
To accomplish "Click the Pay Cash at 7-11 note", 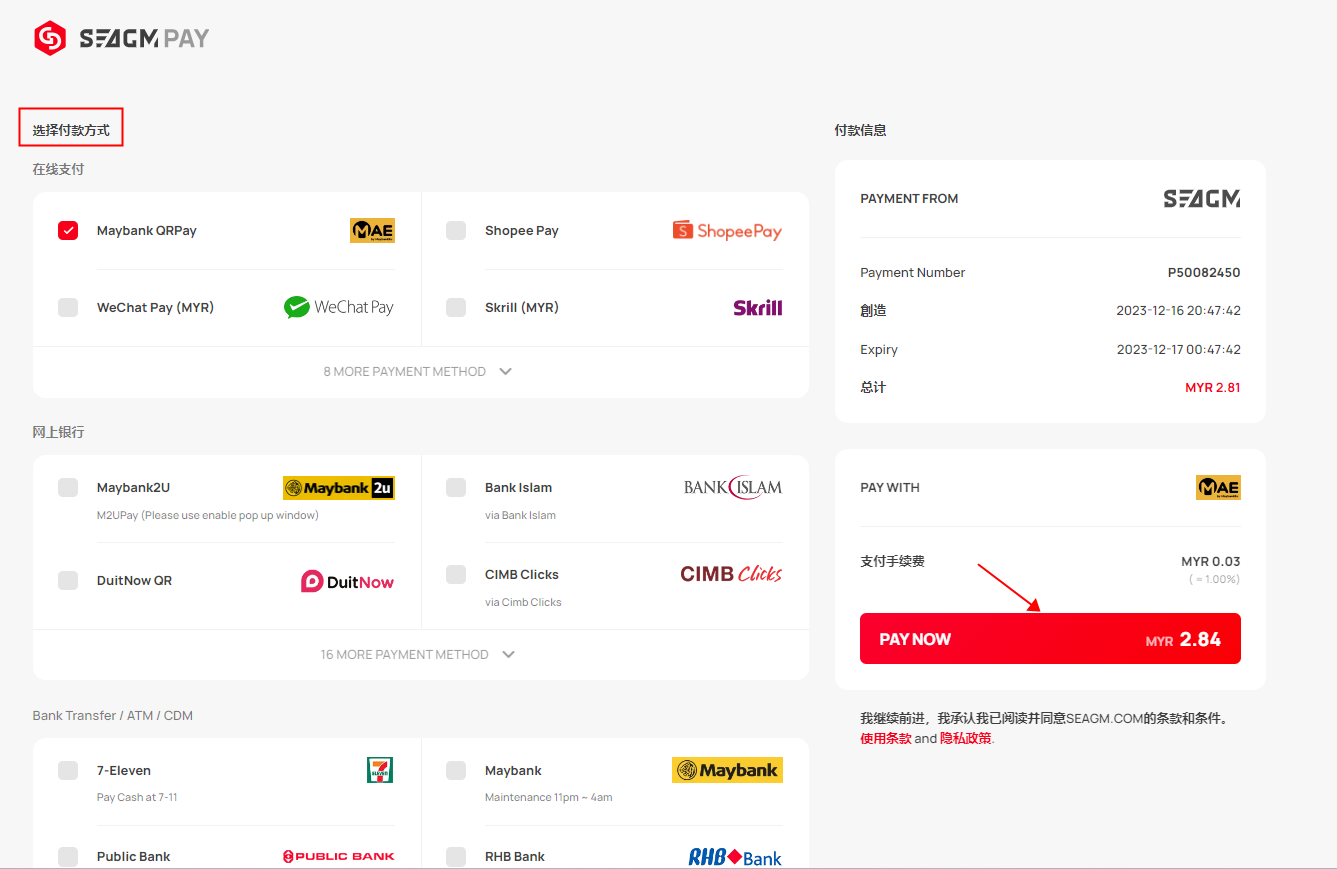I will [137, 798].
